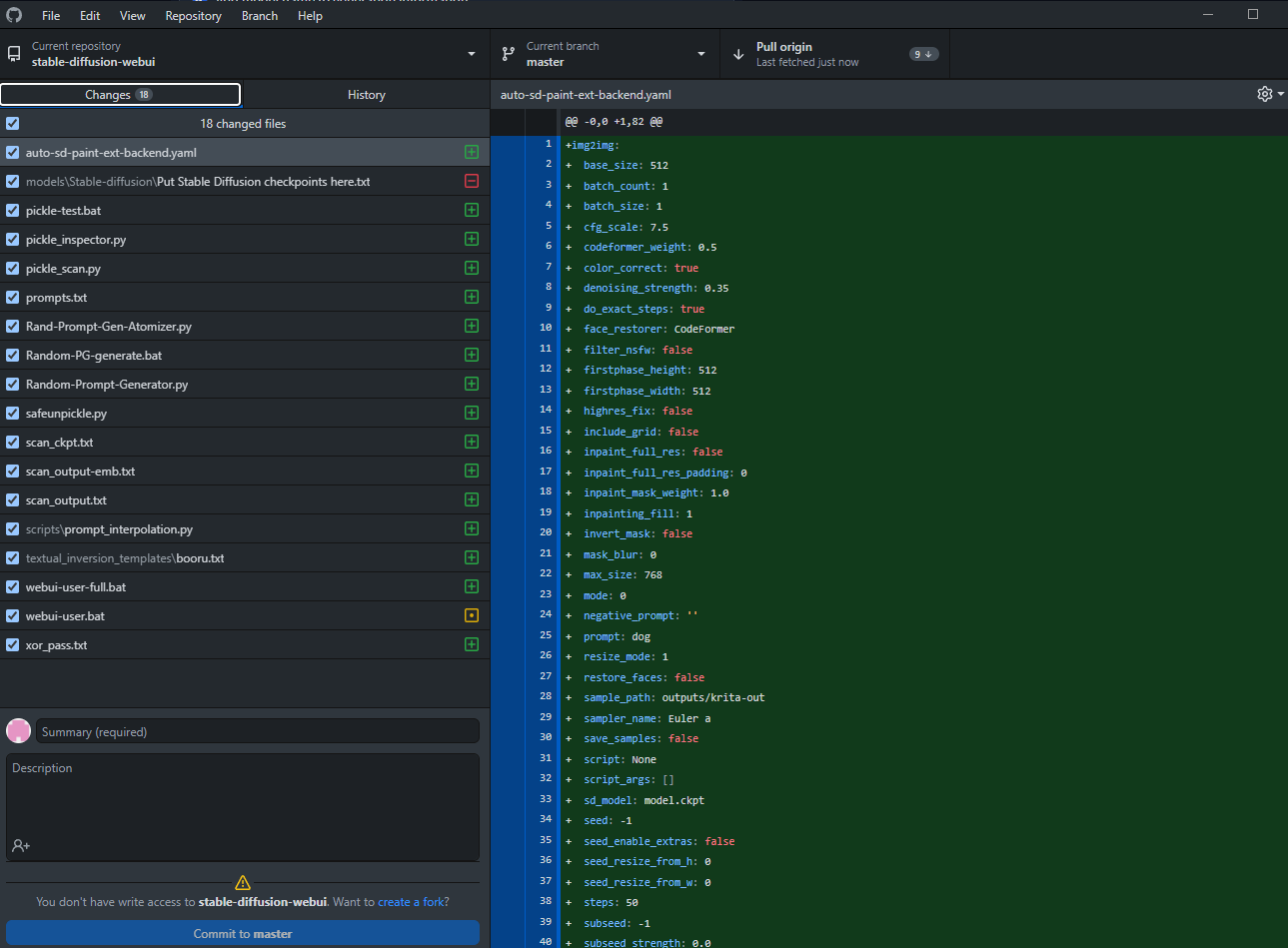Select pickle_scan.py file row
The height and width of the screenshot is (948, 1288).
pos(245,269)
